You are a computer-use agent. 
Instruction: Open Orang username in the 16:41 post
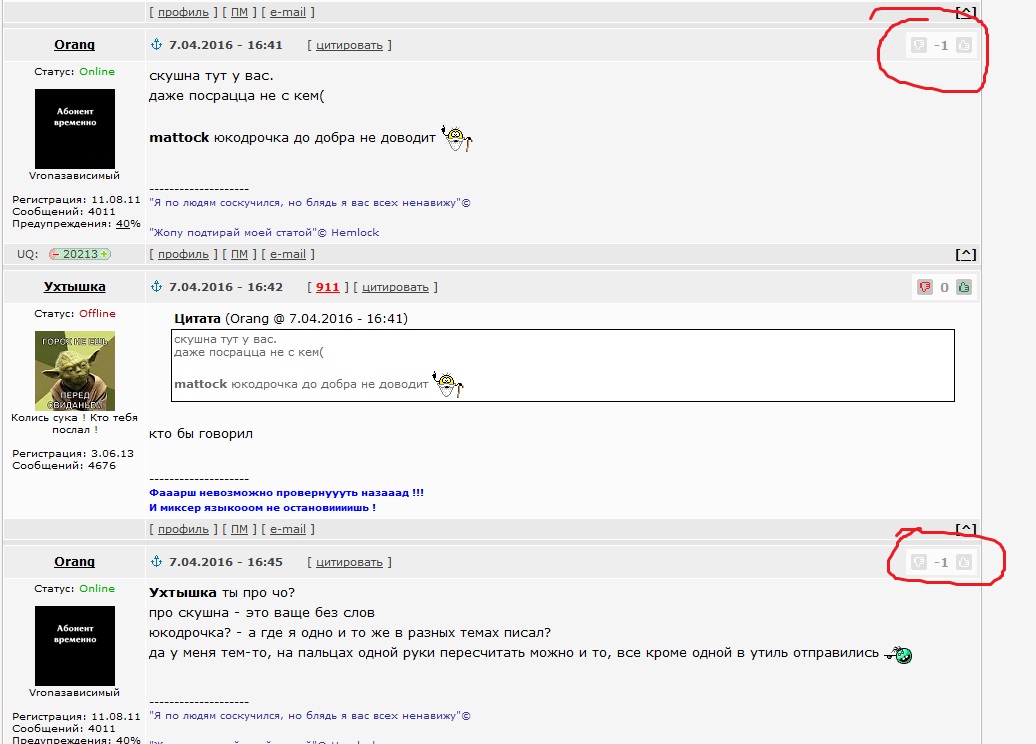pyautogui.click(x=74, y=45)
